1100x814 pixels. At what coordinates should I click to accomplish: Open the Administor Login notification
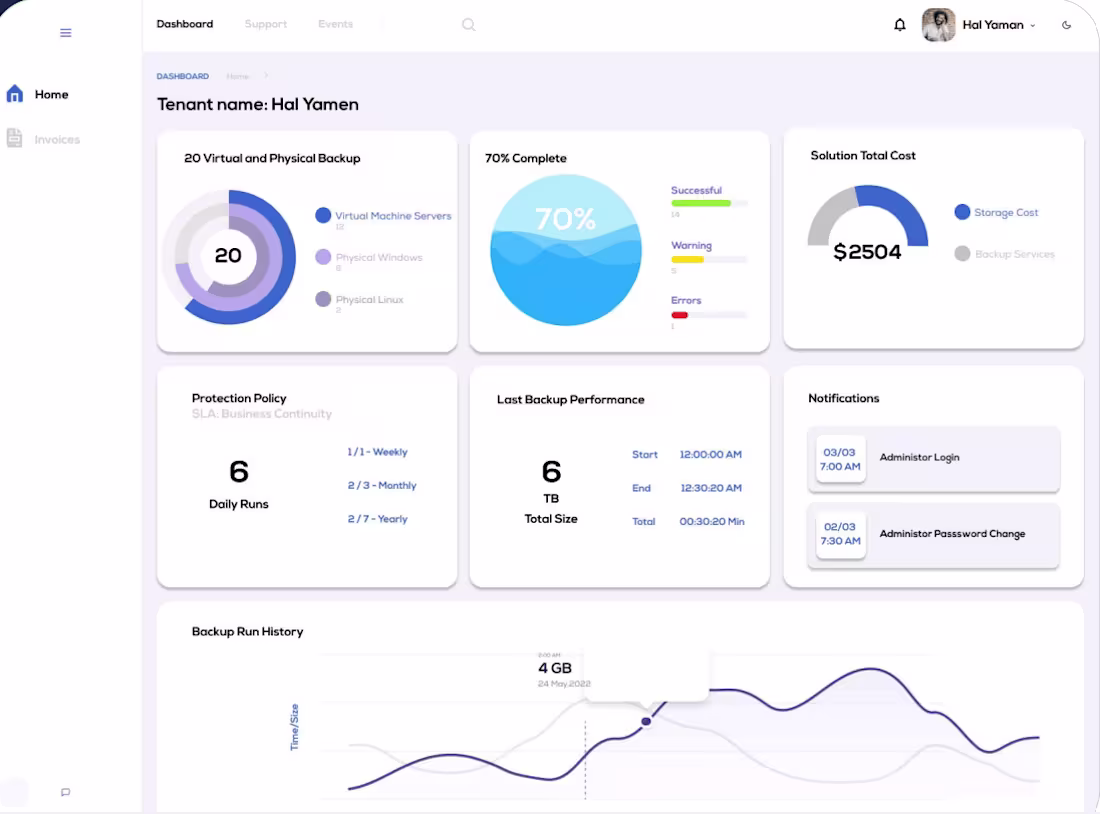coord(933,458)
